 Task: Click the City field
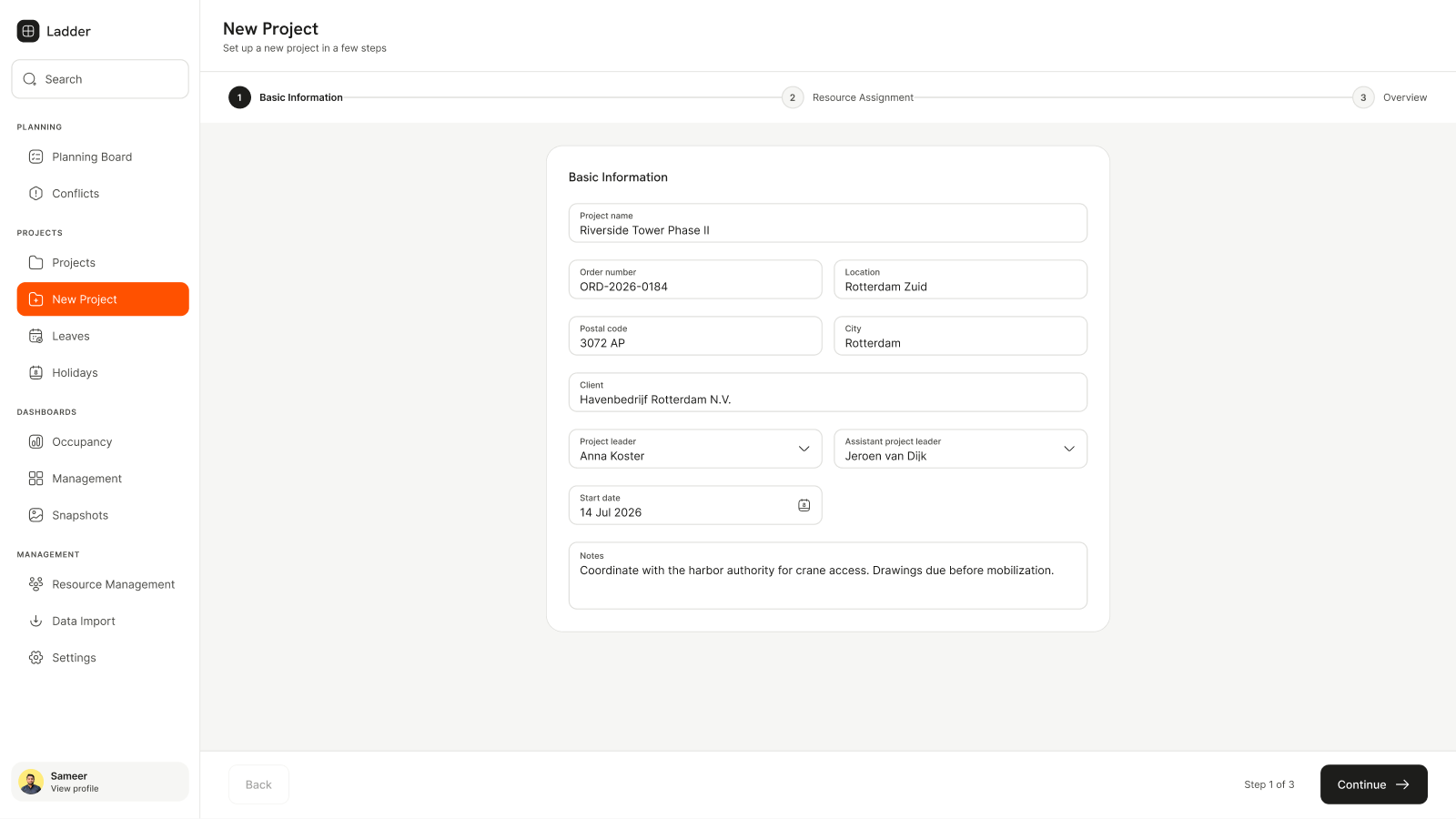click(960, 336)
